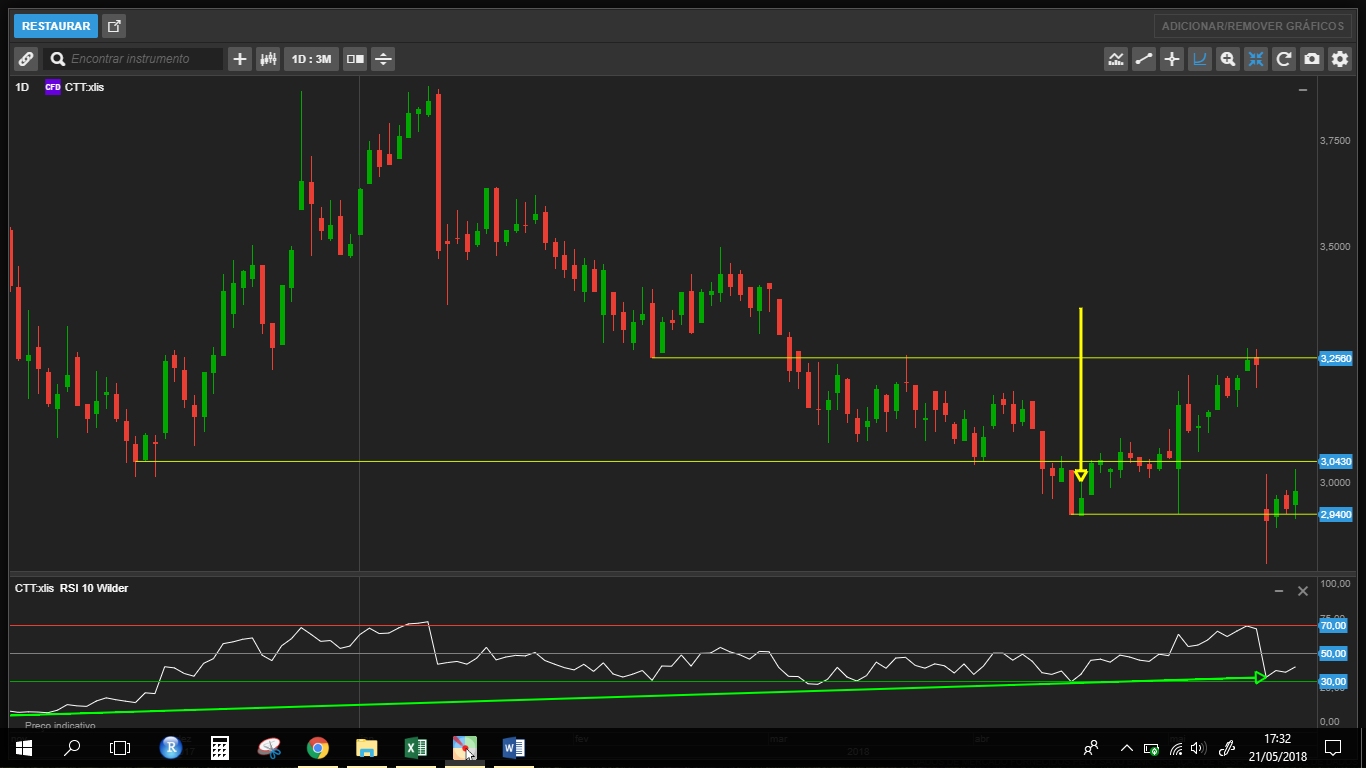Toggle the crosshair cursor
The height and width of the screenshot is (768, 1366).
click(x=1171, y=59)
